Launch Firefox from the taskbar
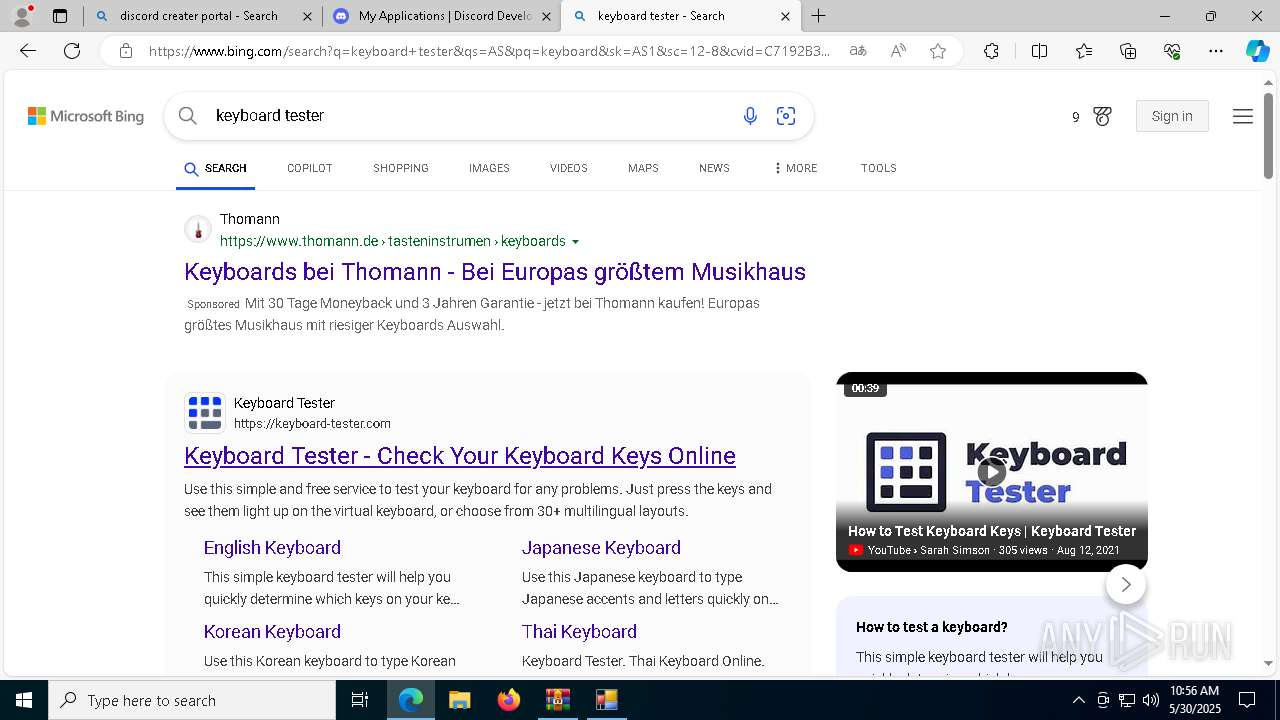 pos(509,700)
